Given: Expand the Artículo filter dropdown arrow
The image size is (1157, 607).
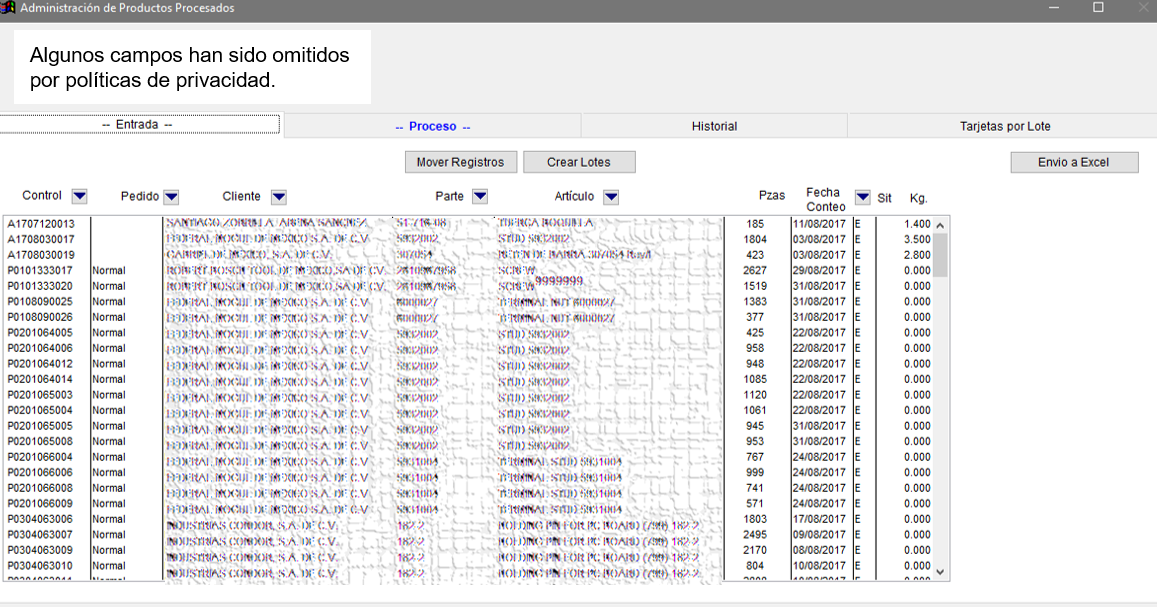Looking at the screenshot, I should tap(611, 197).
